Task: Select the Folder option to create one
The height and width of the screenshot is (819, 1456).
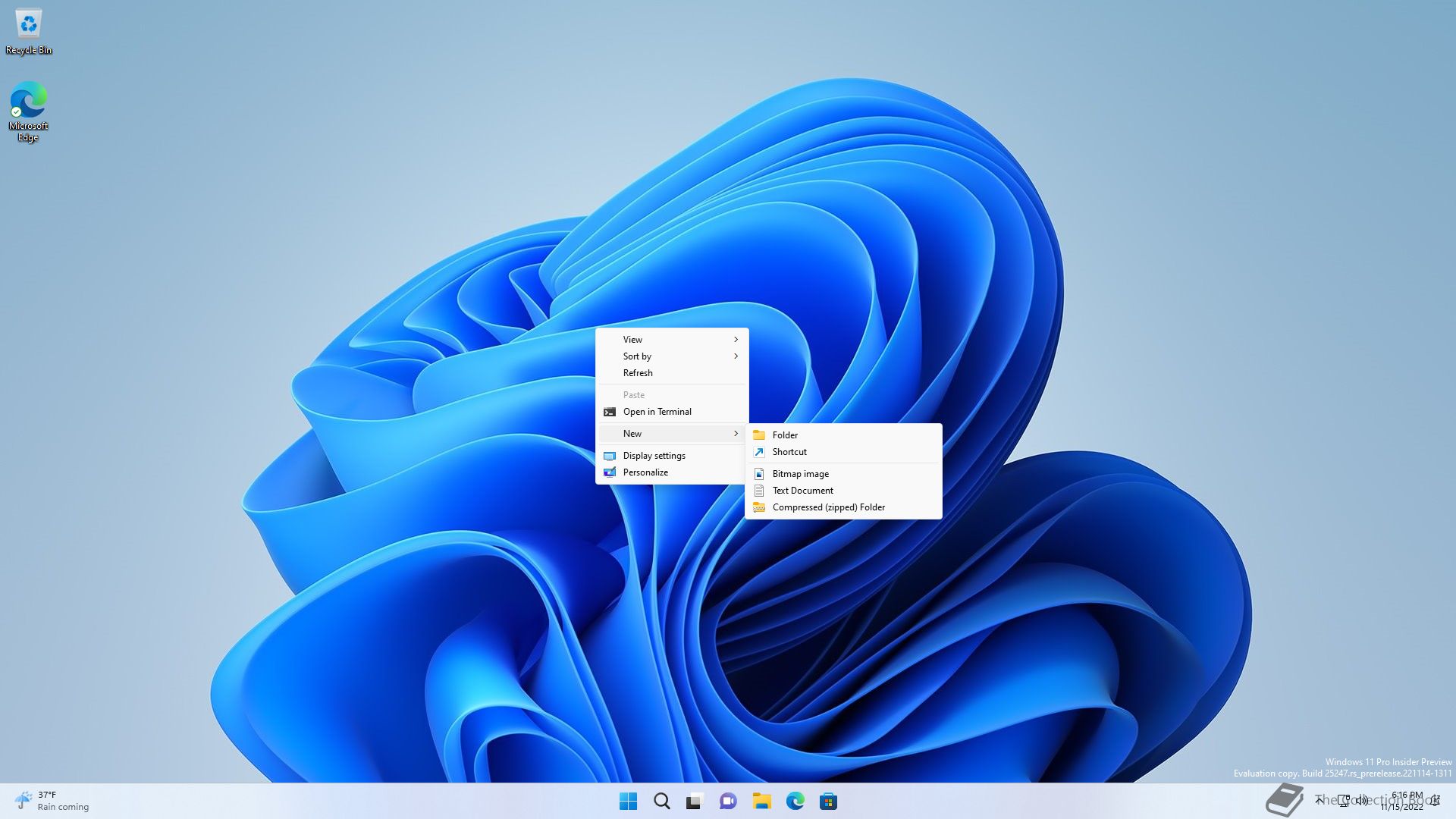Action: (x=786, y=435)
